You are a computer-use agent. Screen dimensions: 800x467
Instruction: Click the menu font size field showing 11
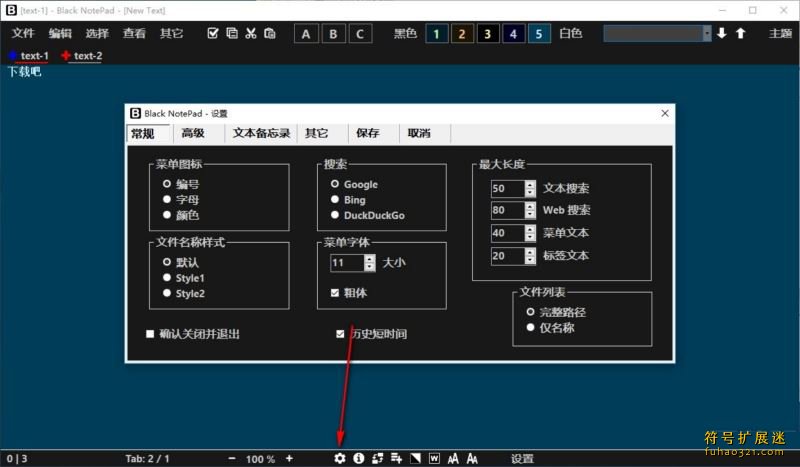347,263
